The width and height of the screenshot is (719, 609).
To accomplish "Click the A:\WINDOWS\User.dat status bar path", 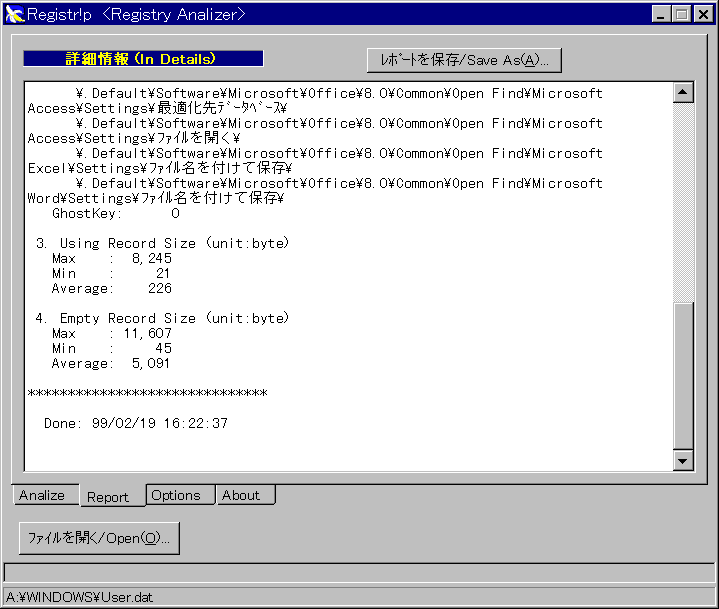I will [79, 597].
